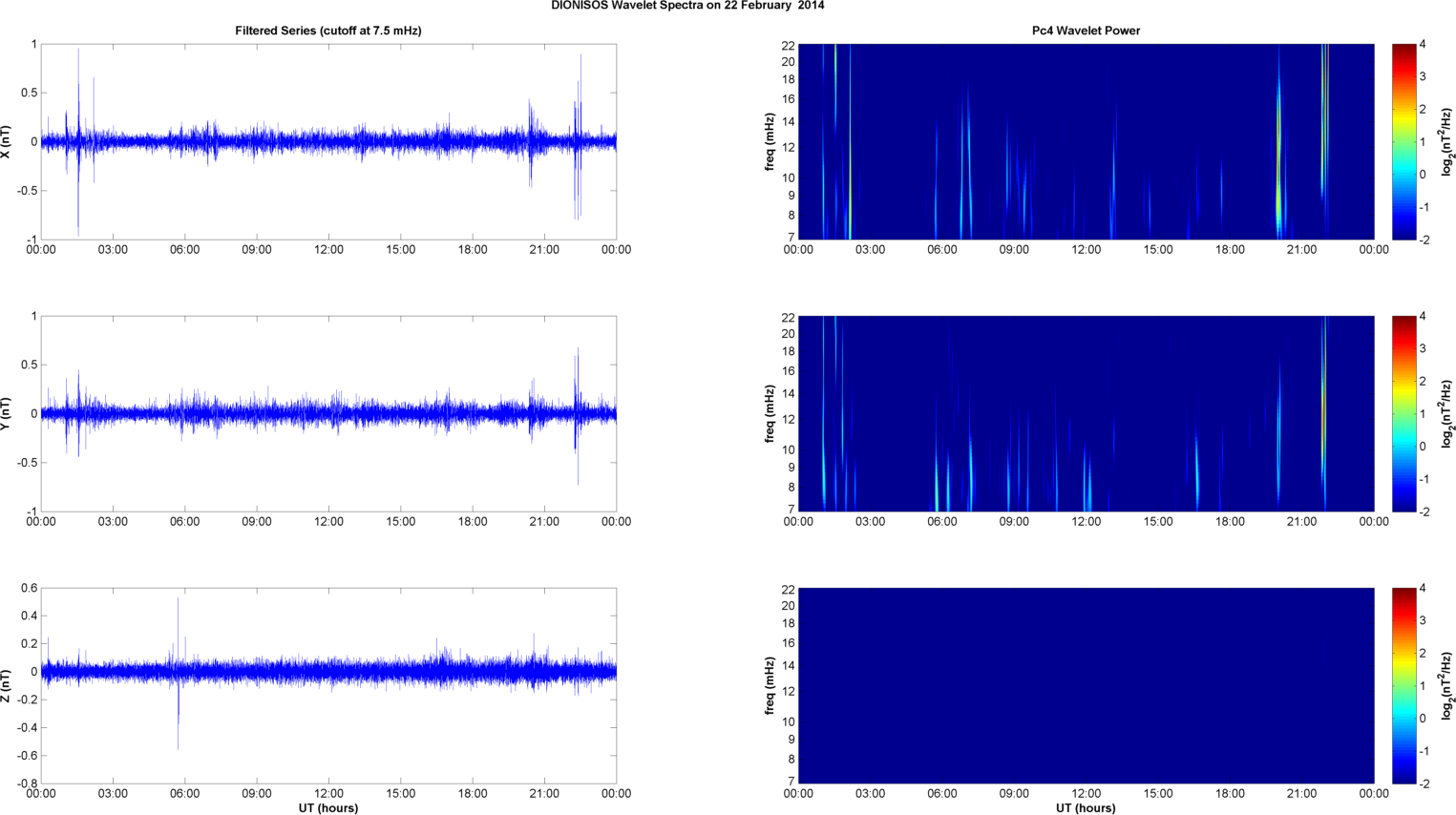Image resolution: width=1456 pixels, height=815 pixels.
Task: Click 'freq (mHz)' label of middle wavelet plot
Action: point(770,413)
